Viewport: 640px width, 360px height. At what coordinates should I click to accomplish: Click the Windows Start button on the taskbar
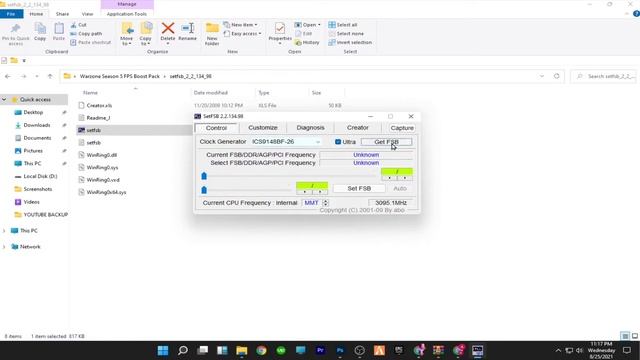[x=163, y=350]
